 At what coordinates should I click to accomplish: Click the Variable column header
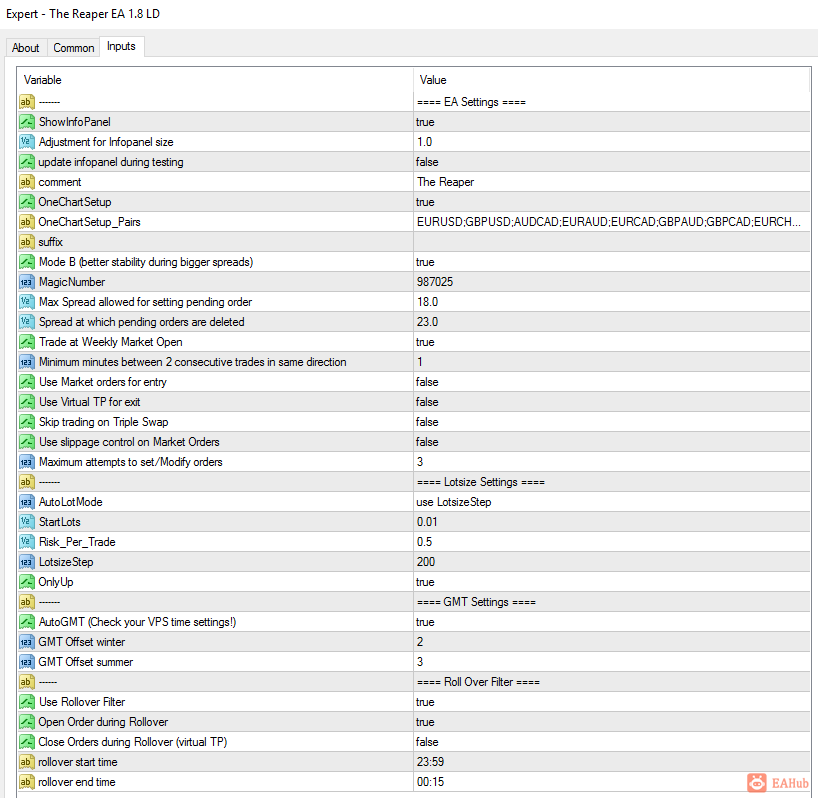[43, 80]
